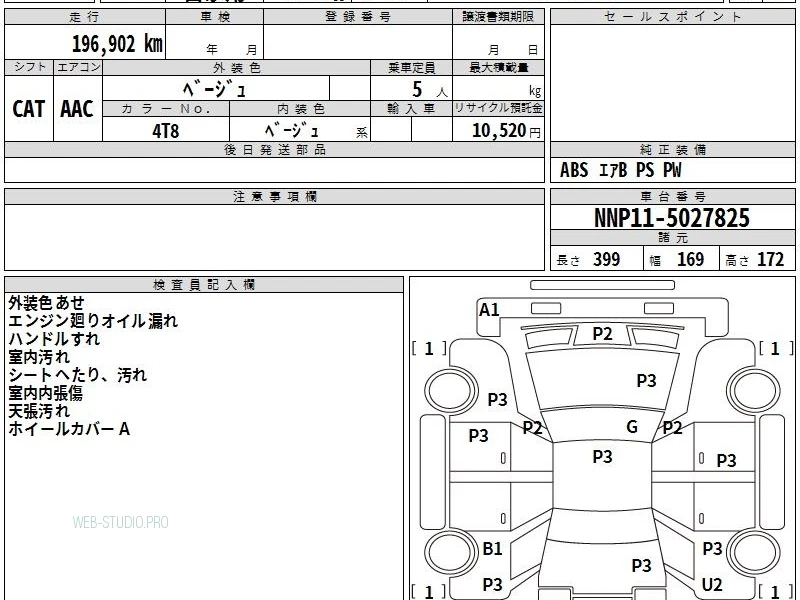Viewport: 800px width, 600px height.
Task: Click the 純正装備 header
Action: pyautogui.click(x=672, y=149)
